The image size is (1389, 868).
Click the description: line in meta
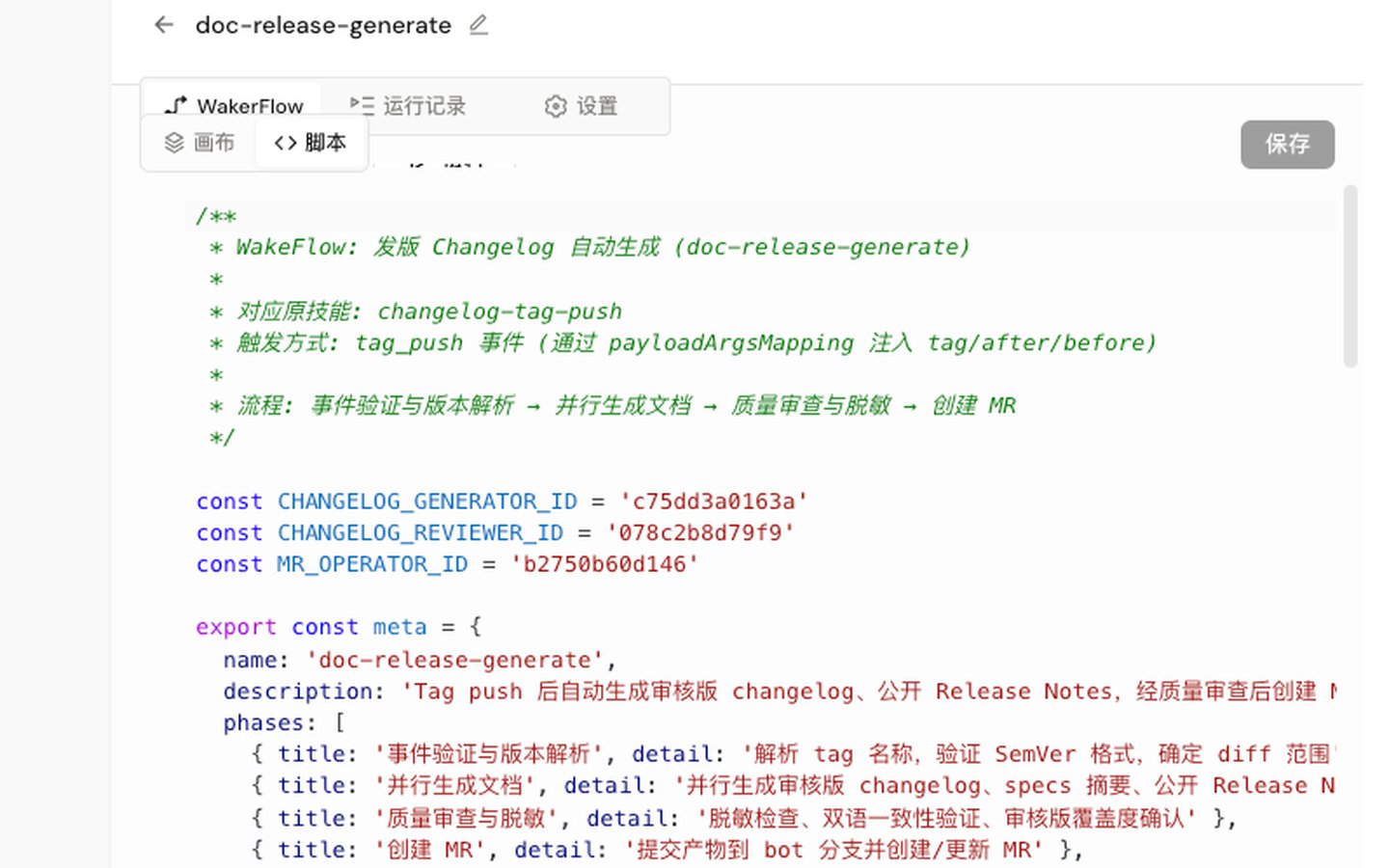[x=779, y=692]
